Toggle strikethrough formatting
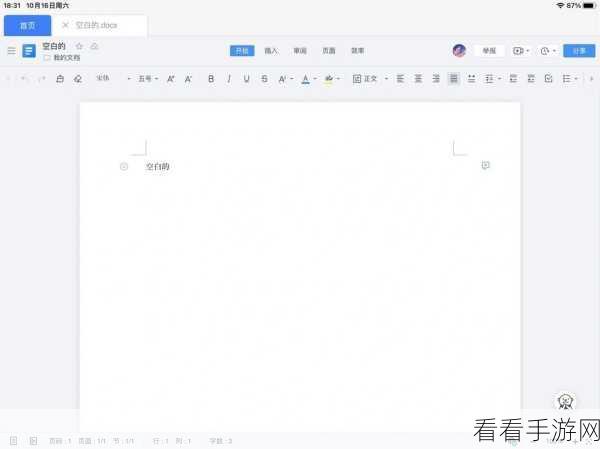 (264, 79)
